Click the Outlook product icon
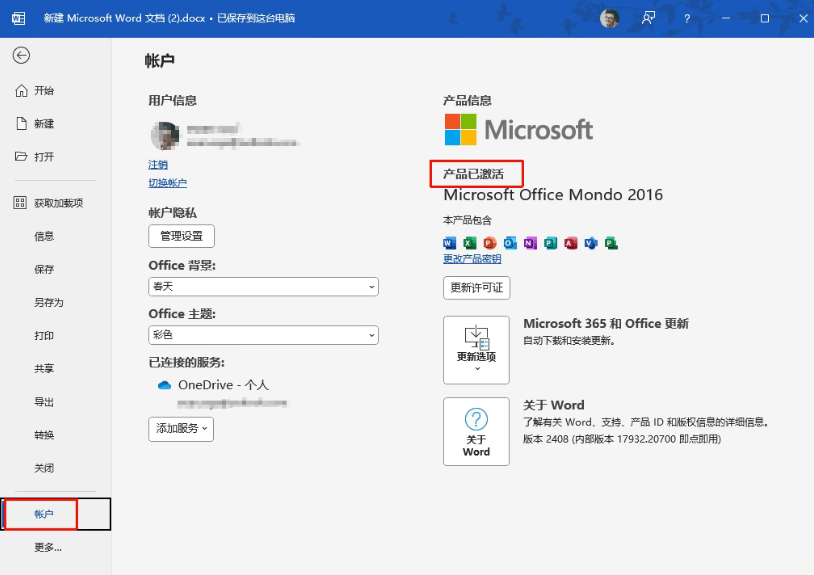The image size is (814, 575). (510, 243)
